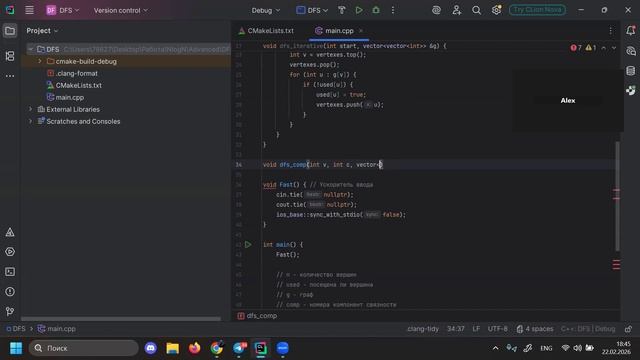Click main.cpp breadcrumb in navigation bar
The height and width of the screenshot is (360, 640).
[x=57, y=329]
